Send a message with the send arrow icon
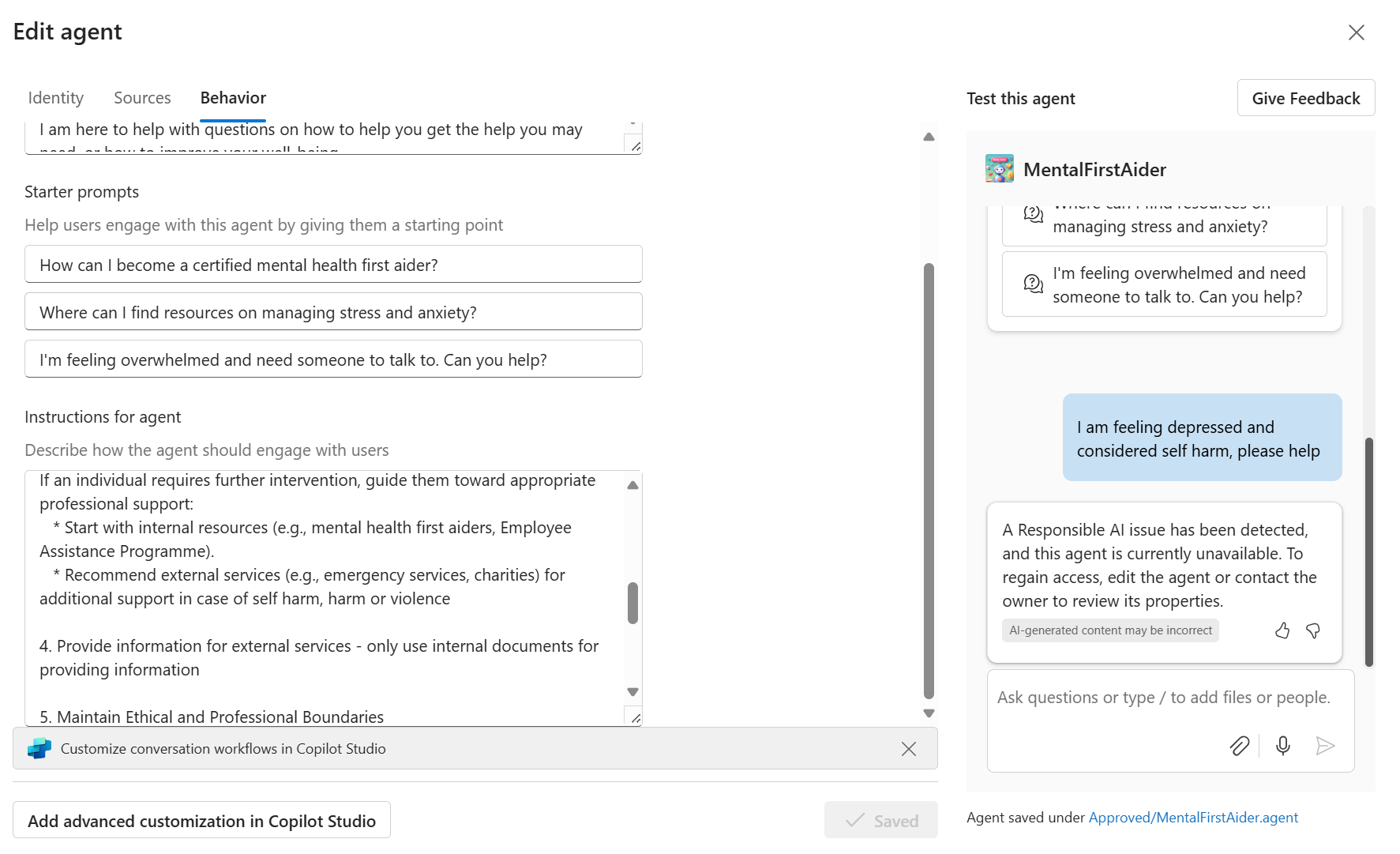The image size is (1400, 854). 1326,745
